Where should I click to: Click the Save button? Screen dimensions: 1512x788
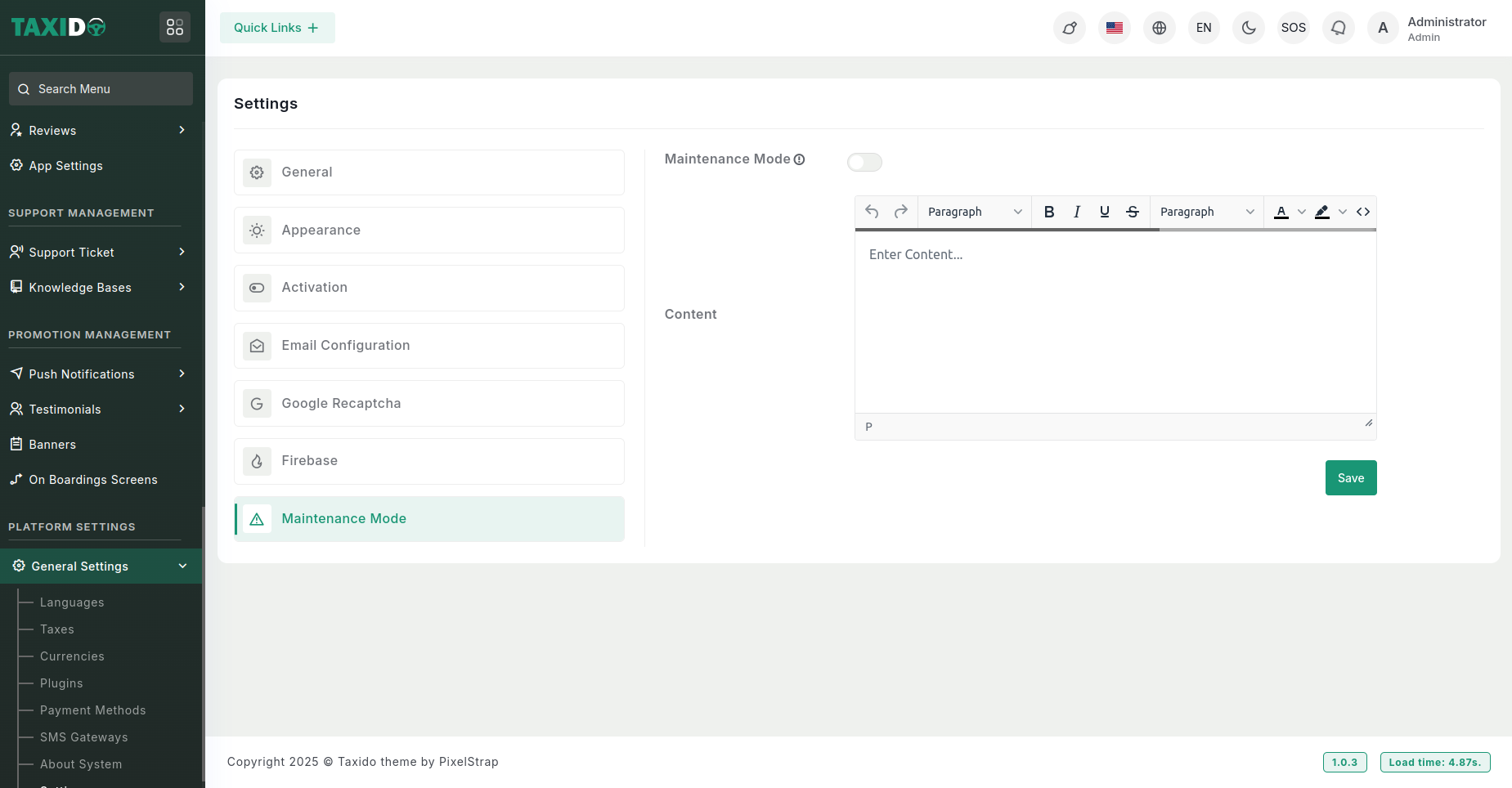tap(1350, 478)
